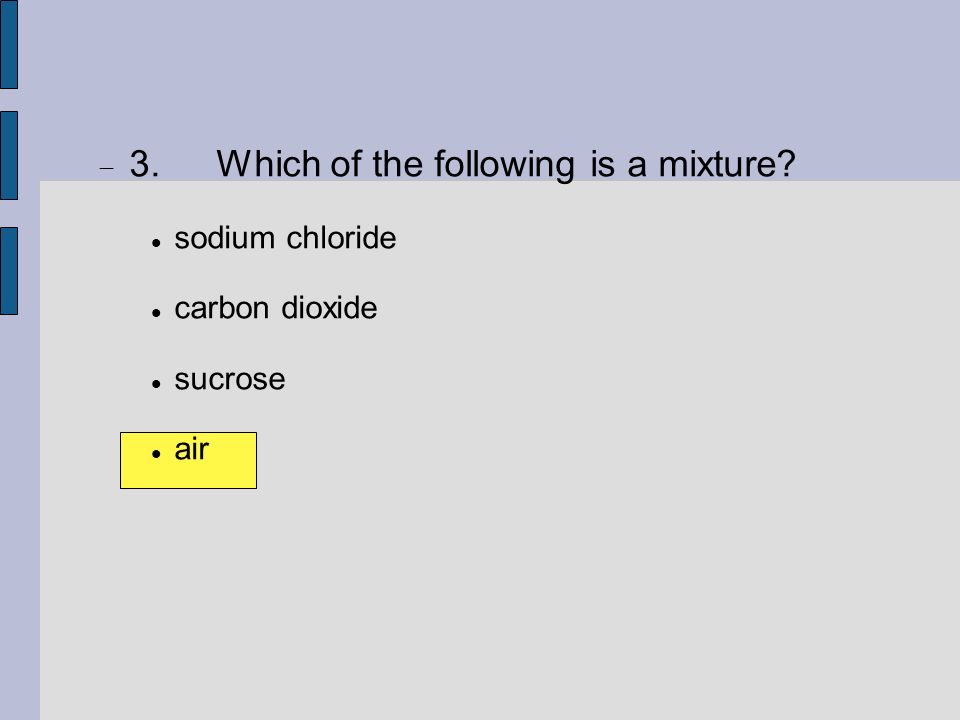Select the 'sodium chloride' answer option

coord(285,238)
